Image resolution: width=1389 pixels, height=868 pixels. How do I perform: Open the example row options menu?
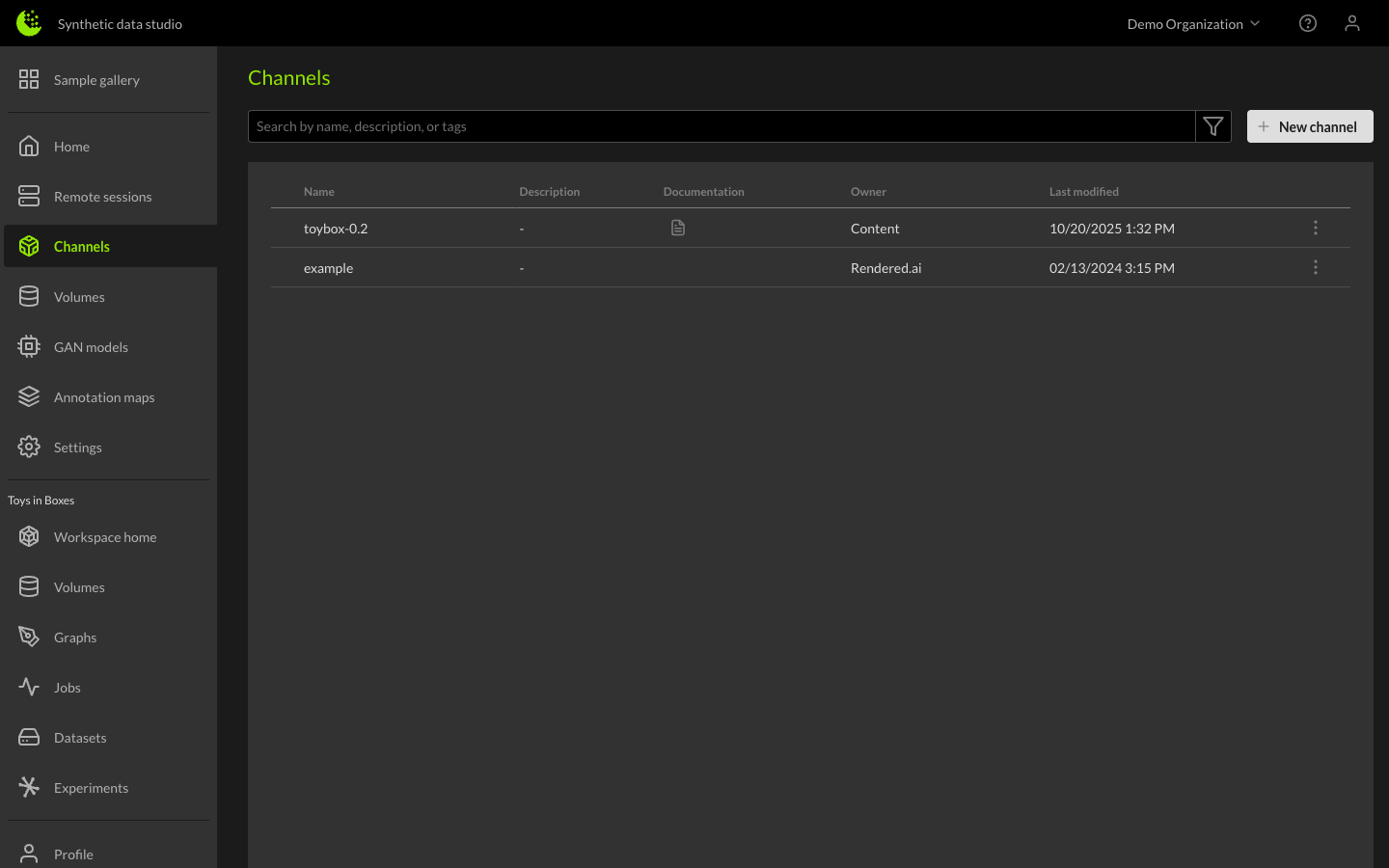click(x=1315, y=268)
